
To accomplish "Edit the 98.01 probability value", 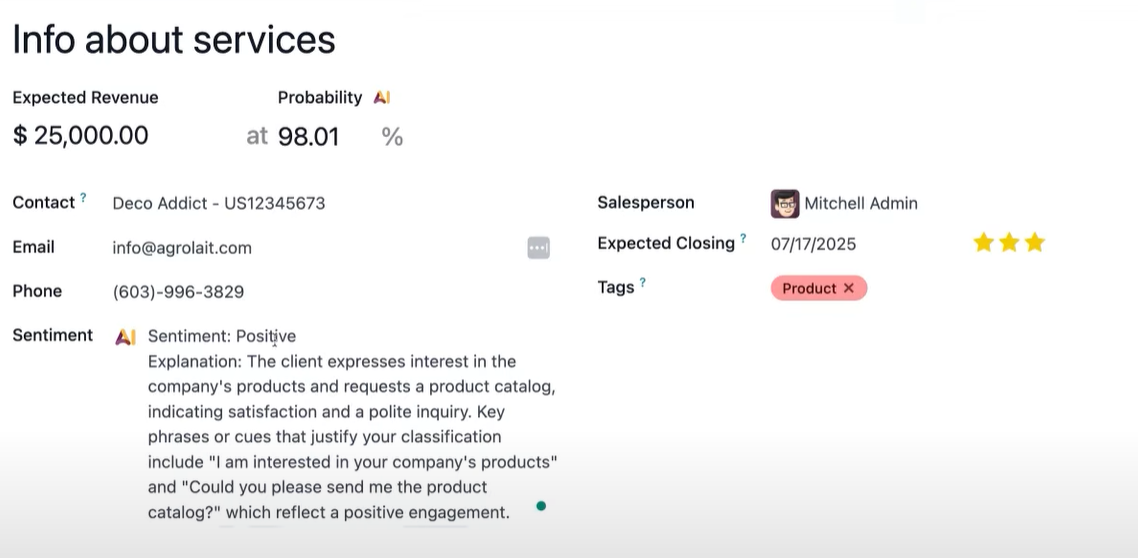I will [308, 137].
